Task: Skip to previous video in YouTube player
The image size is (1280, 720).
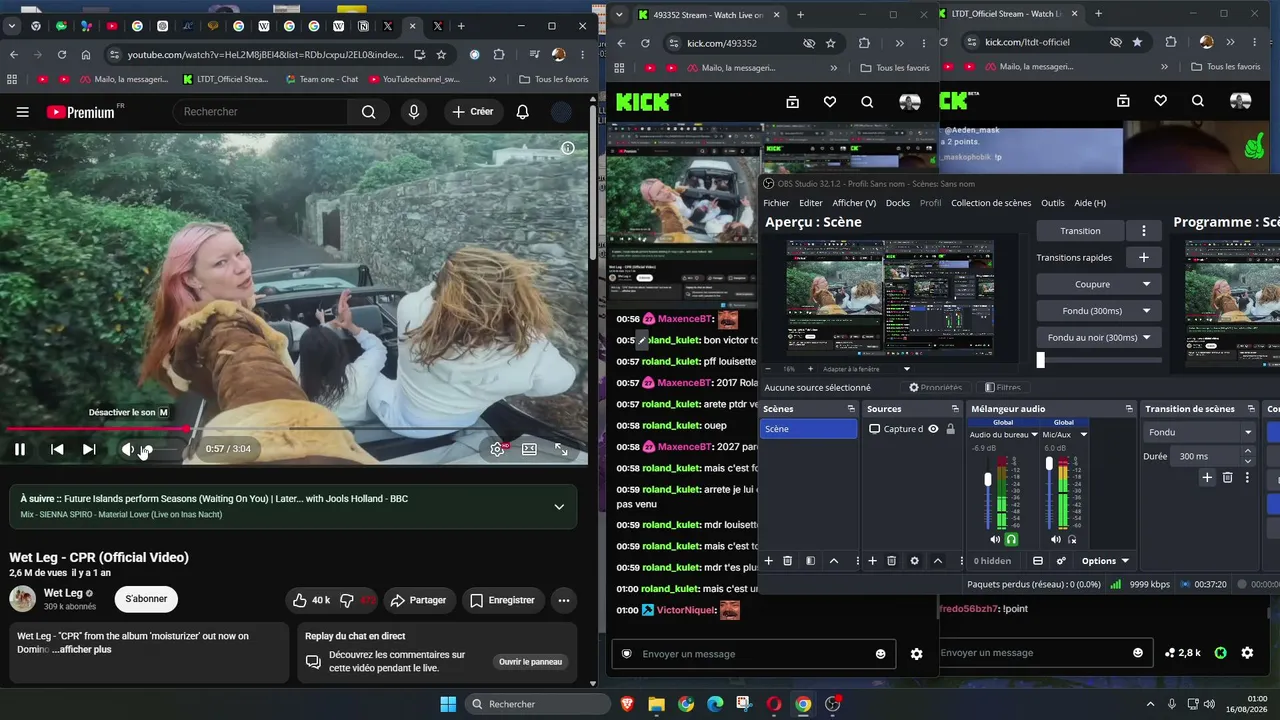Action: point(57,449)
